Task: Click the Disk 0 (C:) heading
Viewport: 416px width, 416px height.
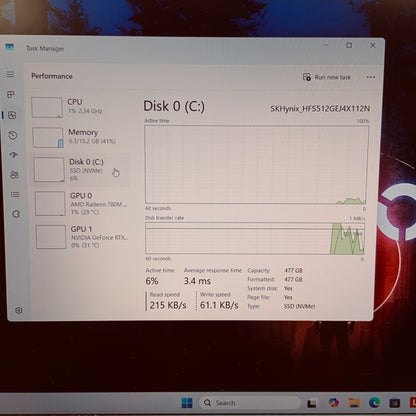Action: point(174,106)
